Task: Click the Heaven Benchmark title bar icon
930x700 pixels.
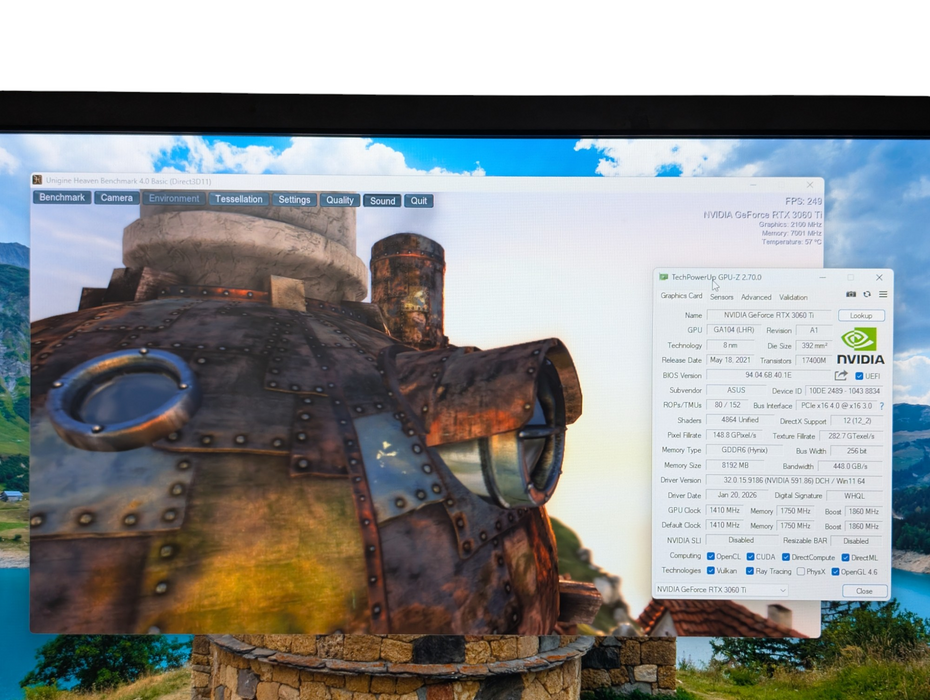Action: point(37,179)
